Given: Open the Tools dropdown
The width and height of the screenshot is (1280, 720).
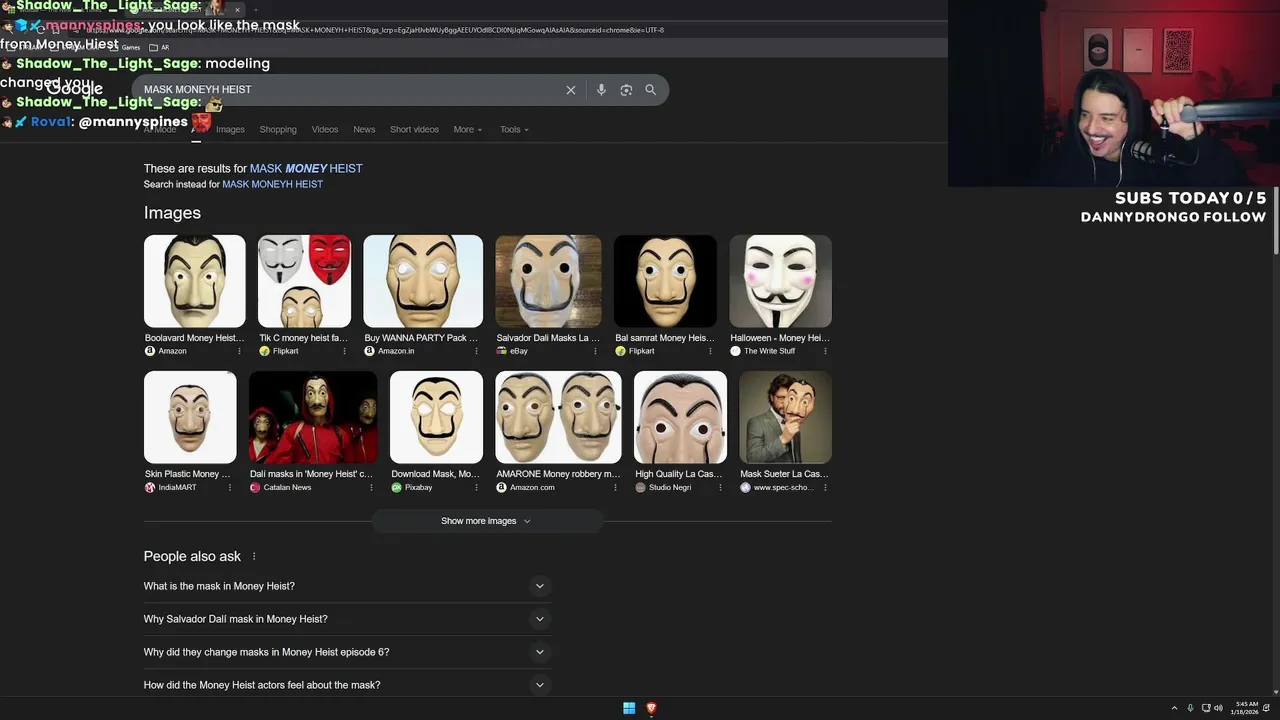Looking at the screenshot, I should tap(514, 130).
